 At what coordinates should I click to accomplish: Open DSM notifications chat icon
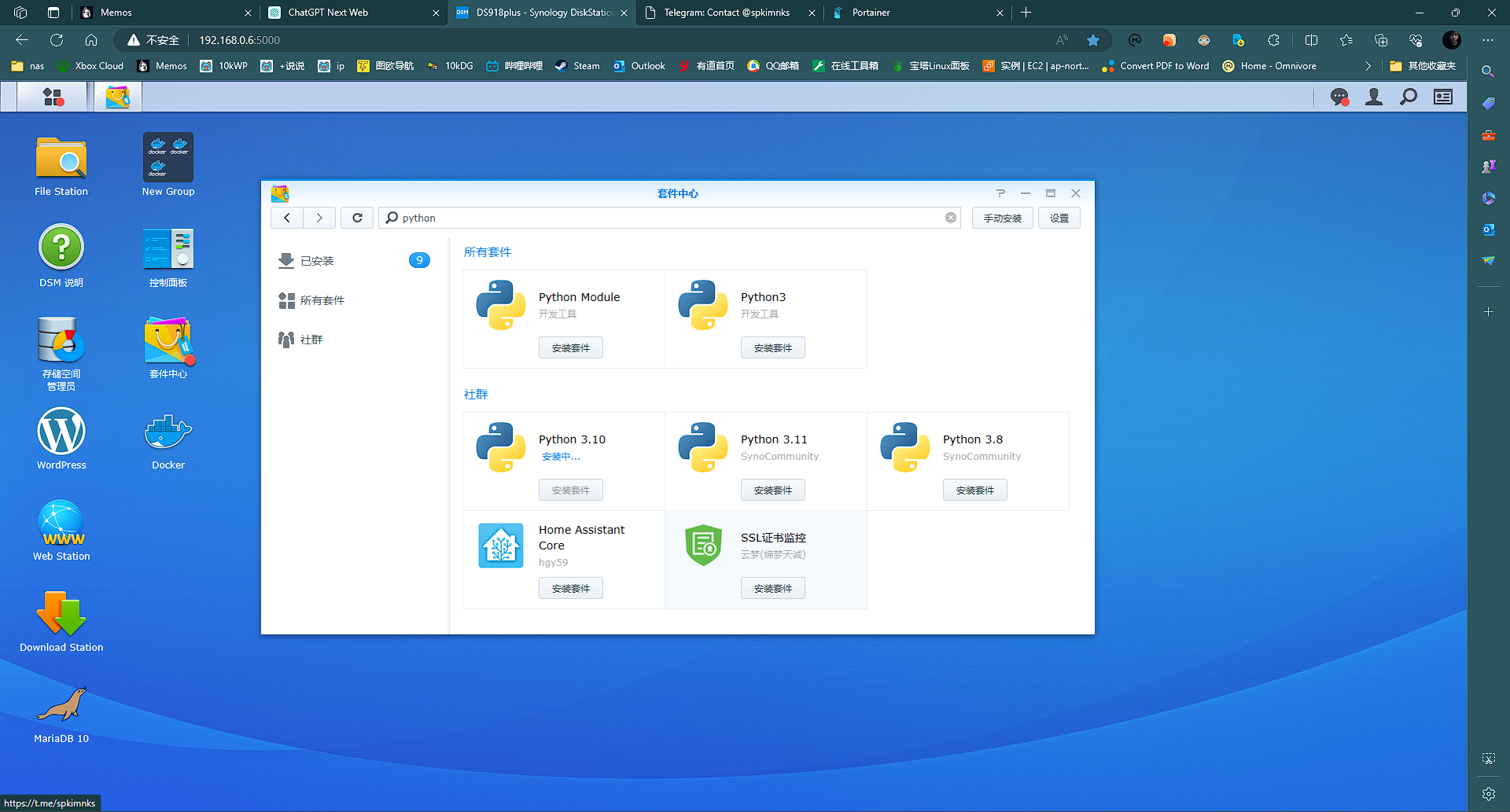point(1339,97)
